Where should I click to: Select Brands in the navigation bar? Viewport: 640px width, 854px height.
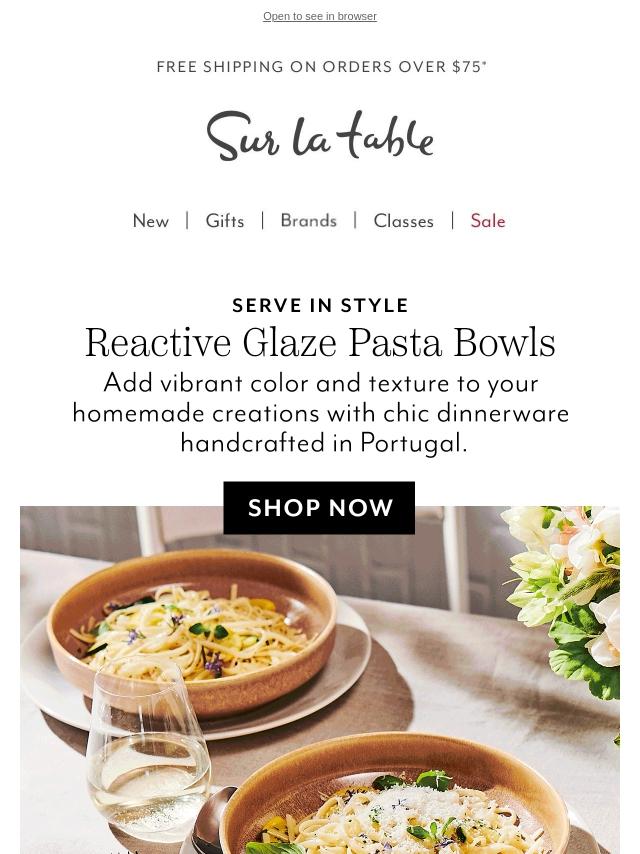click(x=308, y=221)
